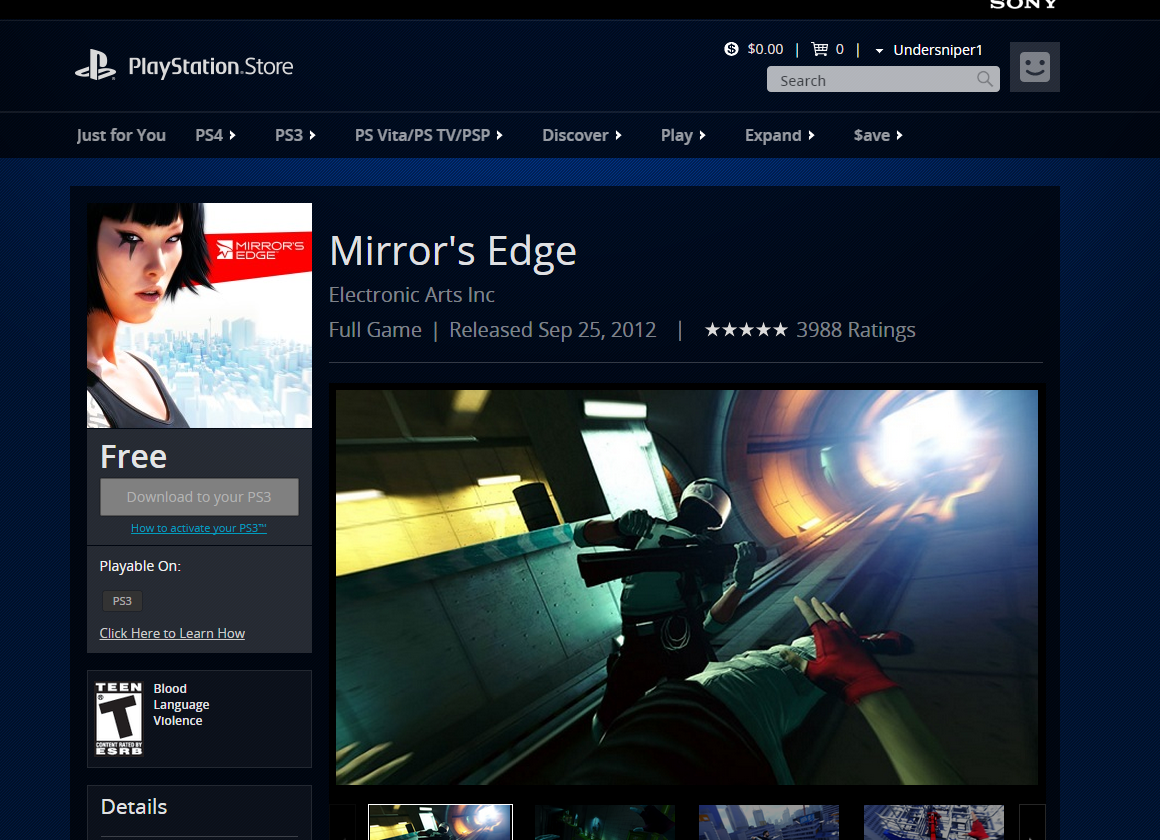Open the Play menu
This screenshot has height=840, width=1160.
click(x=683, y=135)
